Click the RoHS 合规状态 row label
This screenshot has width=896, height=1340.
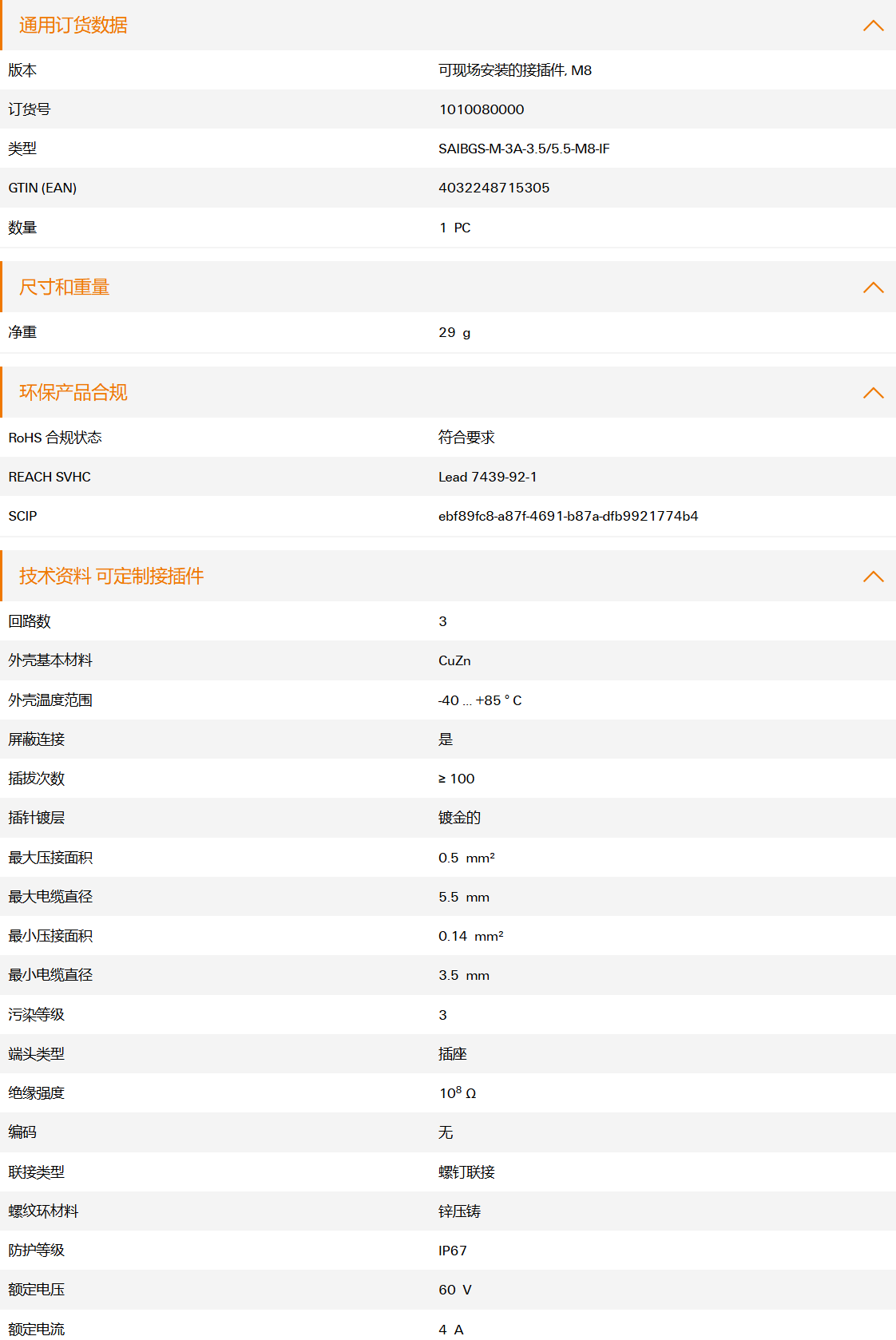pyautogui.click(x=55, y=438)
